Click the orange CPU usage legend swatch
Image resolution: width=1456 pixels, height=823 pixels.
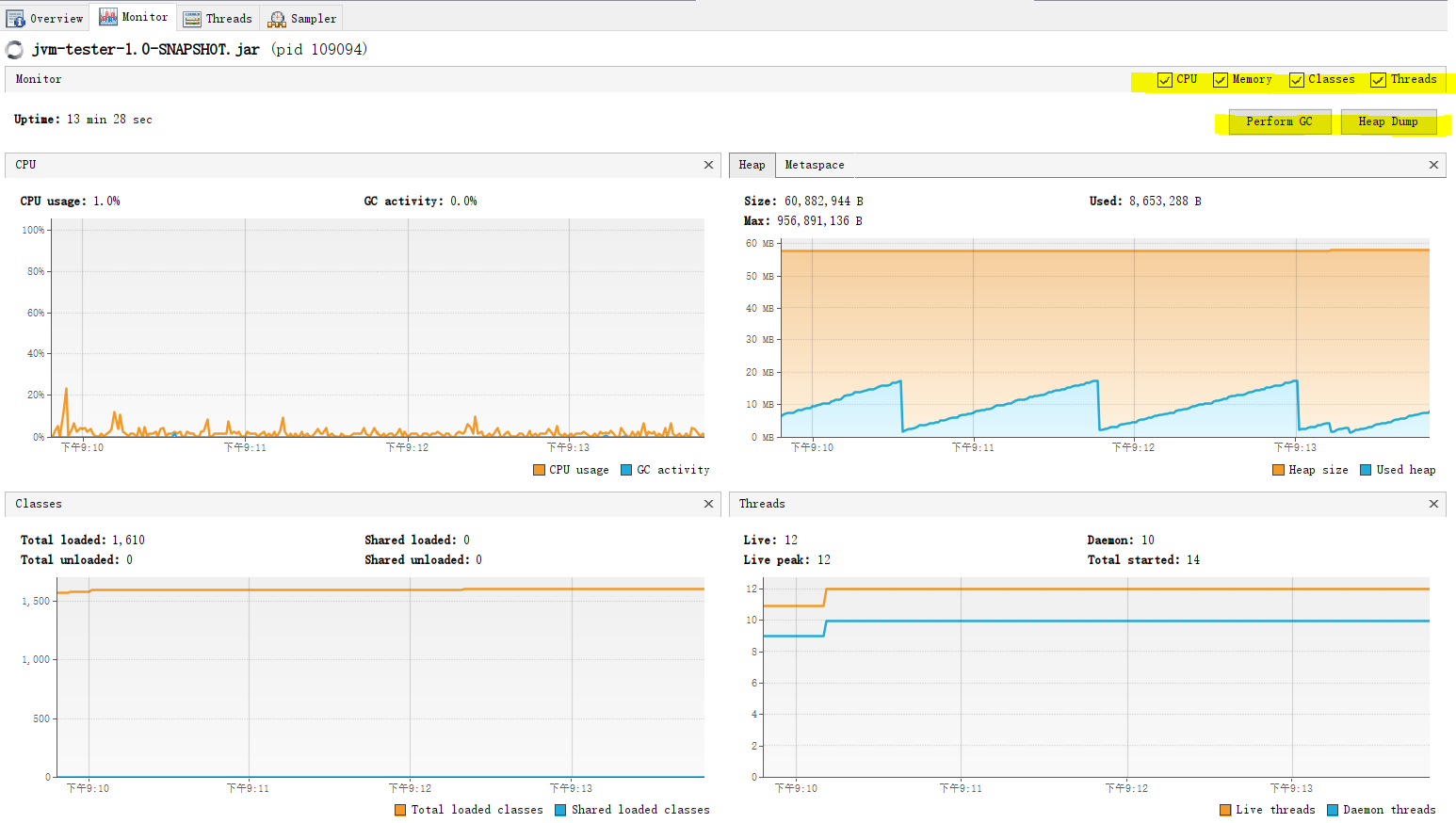coord(539,470)
